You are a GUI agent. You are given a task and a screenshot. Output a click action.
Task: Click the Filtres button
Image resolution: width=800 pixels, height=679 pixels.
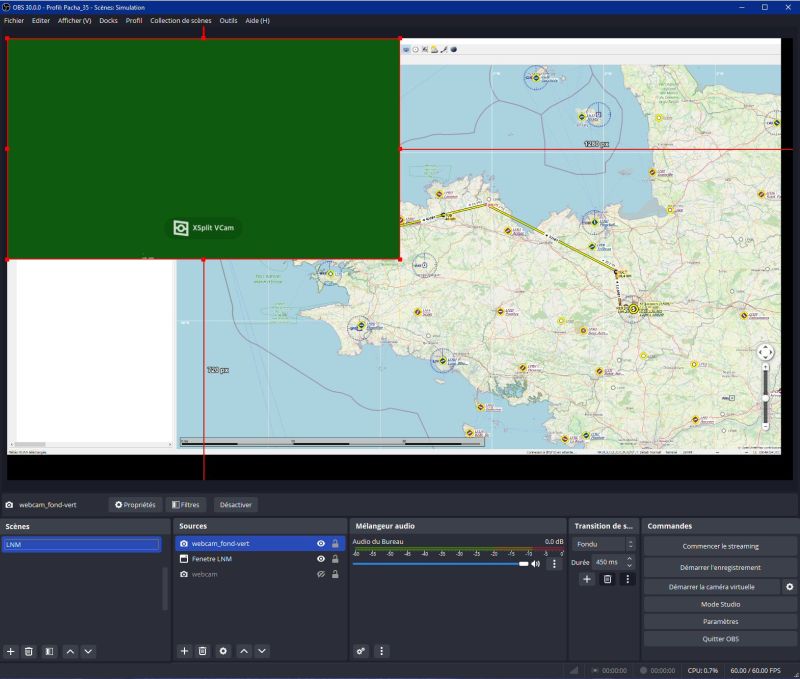186,505
